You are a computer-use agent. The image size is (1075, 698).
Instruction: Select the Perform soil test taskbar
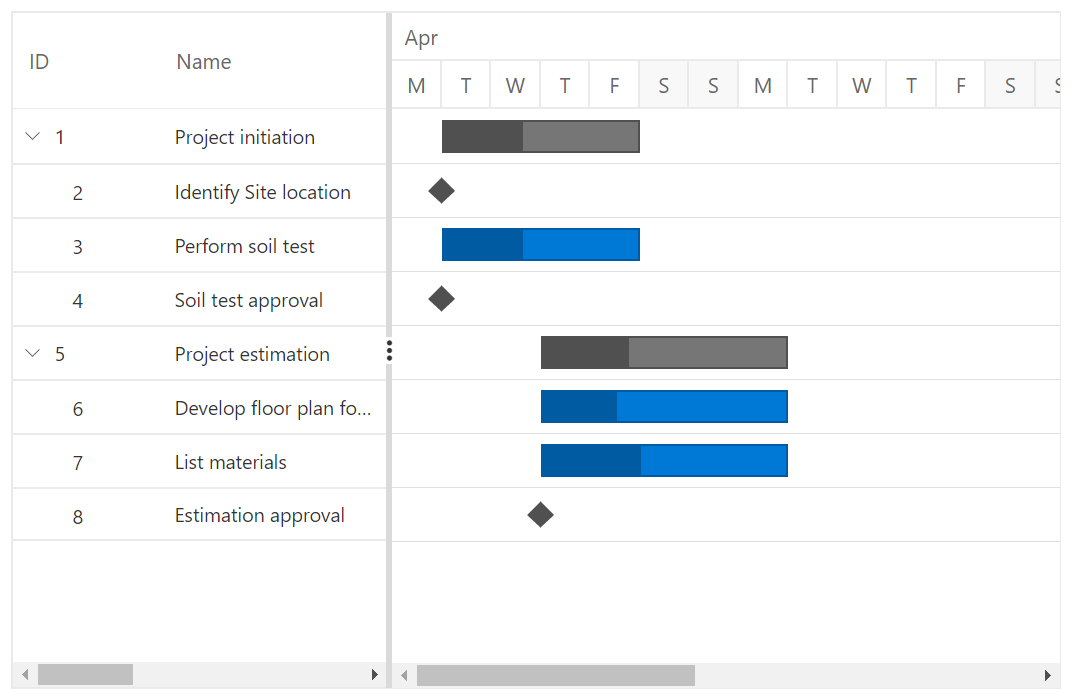(540, 244)
